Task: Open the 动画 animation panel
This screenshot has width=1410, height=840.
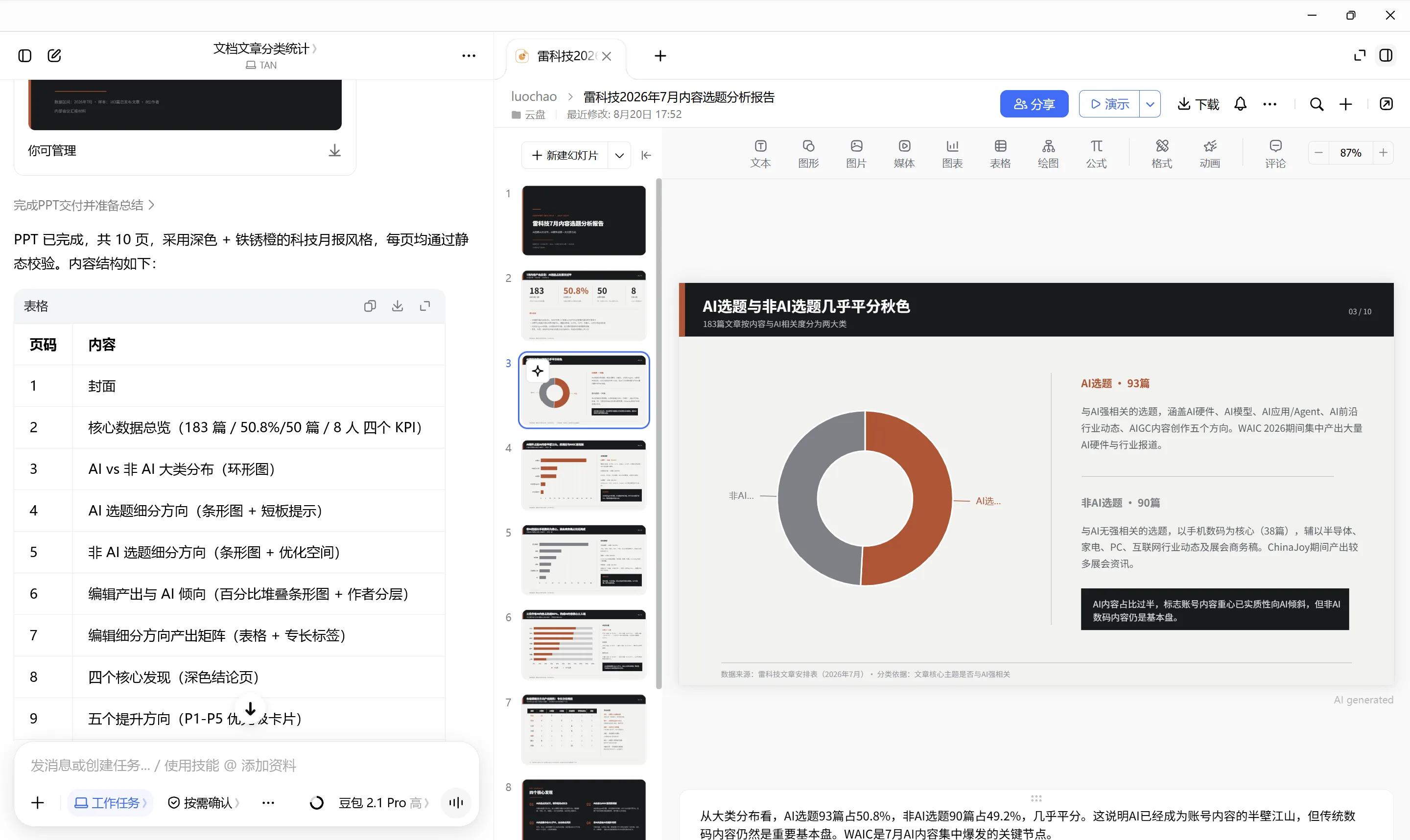Action: click(1210, 154)
